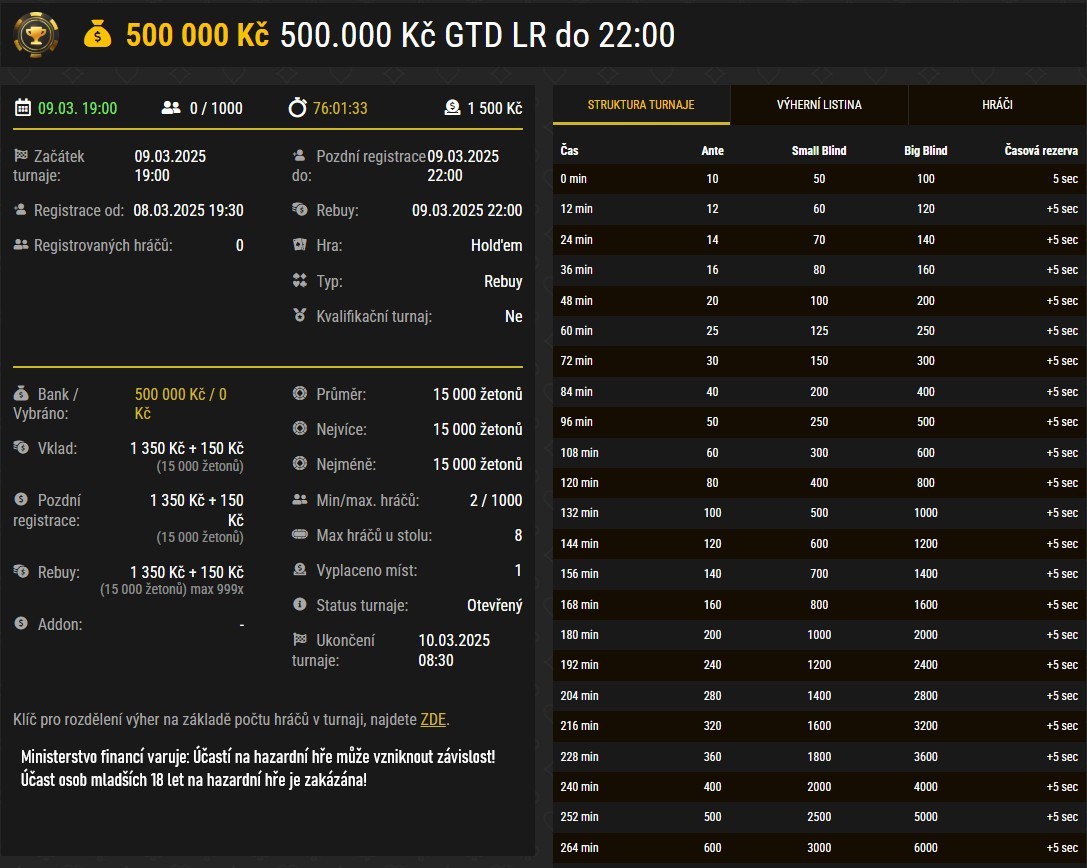Image resolution: width=1087 pixels, height=868 pixels.
Task: Click the chip icon next to Nejméně
Action: [x=299, y=462]
